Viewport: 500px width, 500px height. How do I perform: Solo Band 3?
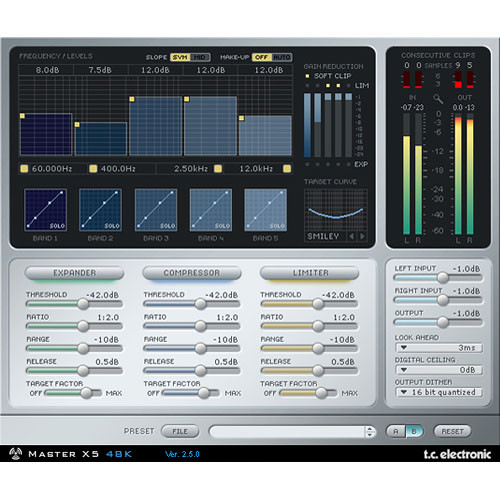click(167, 226)
